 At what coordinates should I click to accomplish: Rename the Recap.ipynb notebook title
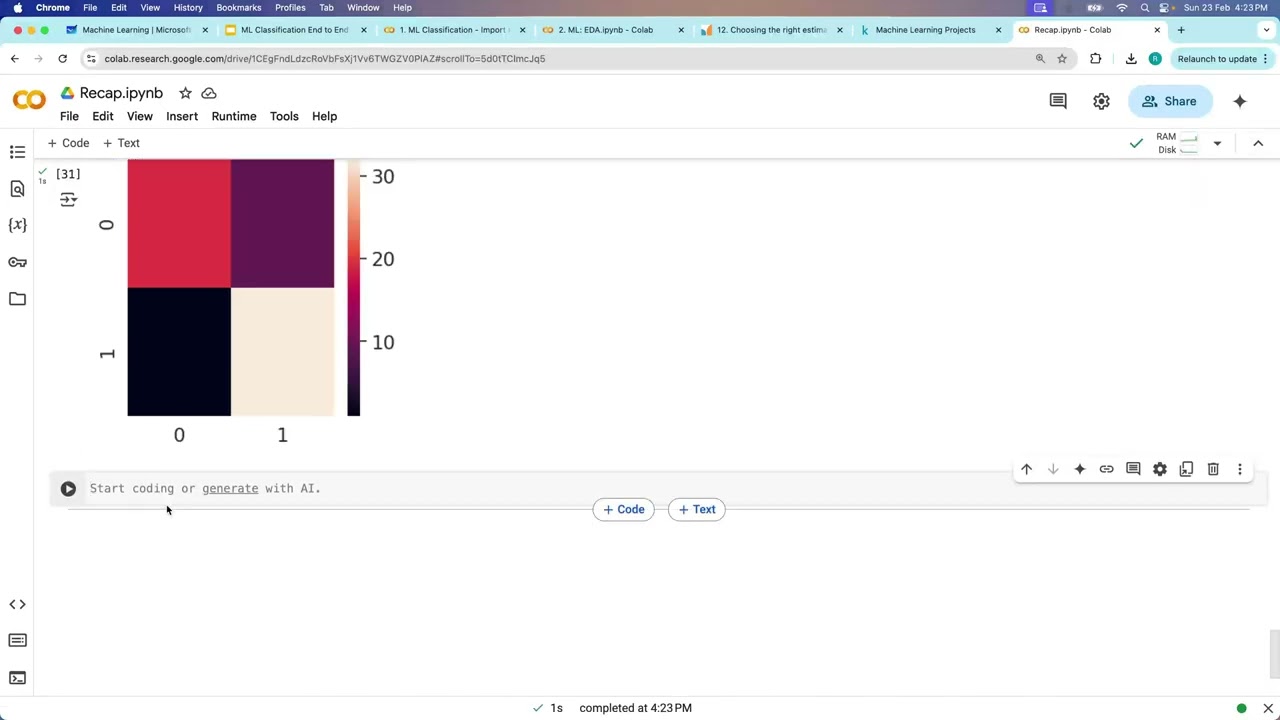(x=121, y=93)
